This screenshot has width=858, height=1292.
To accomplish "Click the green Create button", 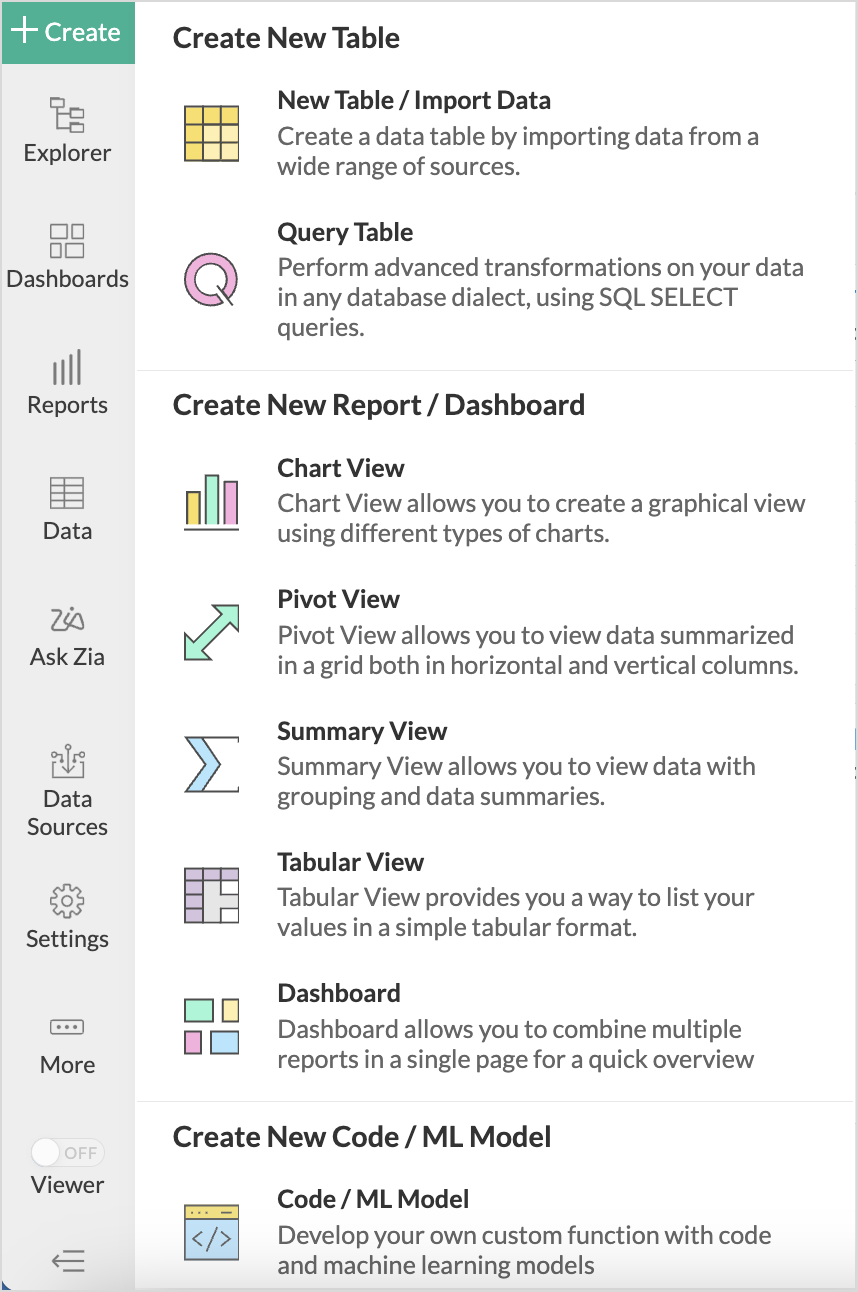I will (x=68, y=32).
